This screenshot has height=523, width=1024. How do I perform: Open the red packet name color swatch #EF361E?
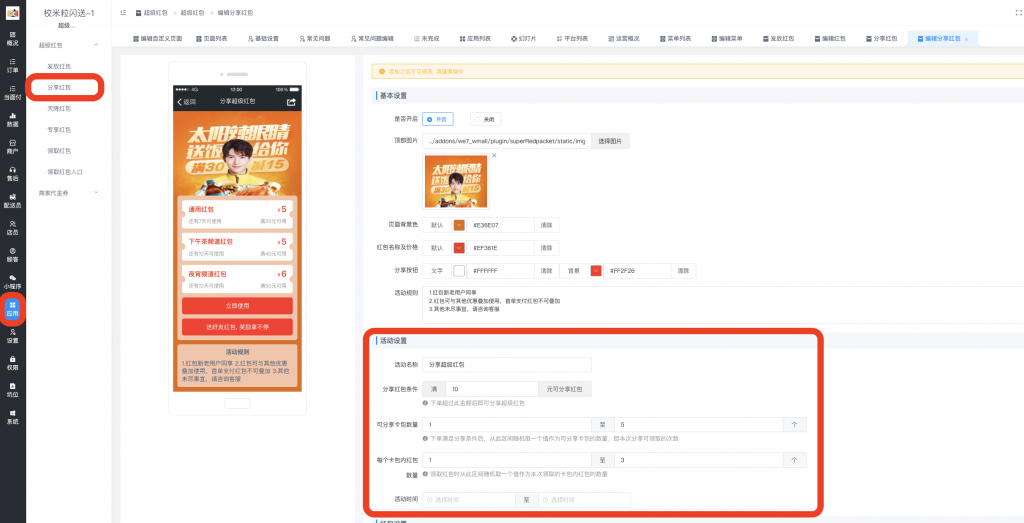click(459, 248)
